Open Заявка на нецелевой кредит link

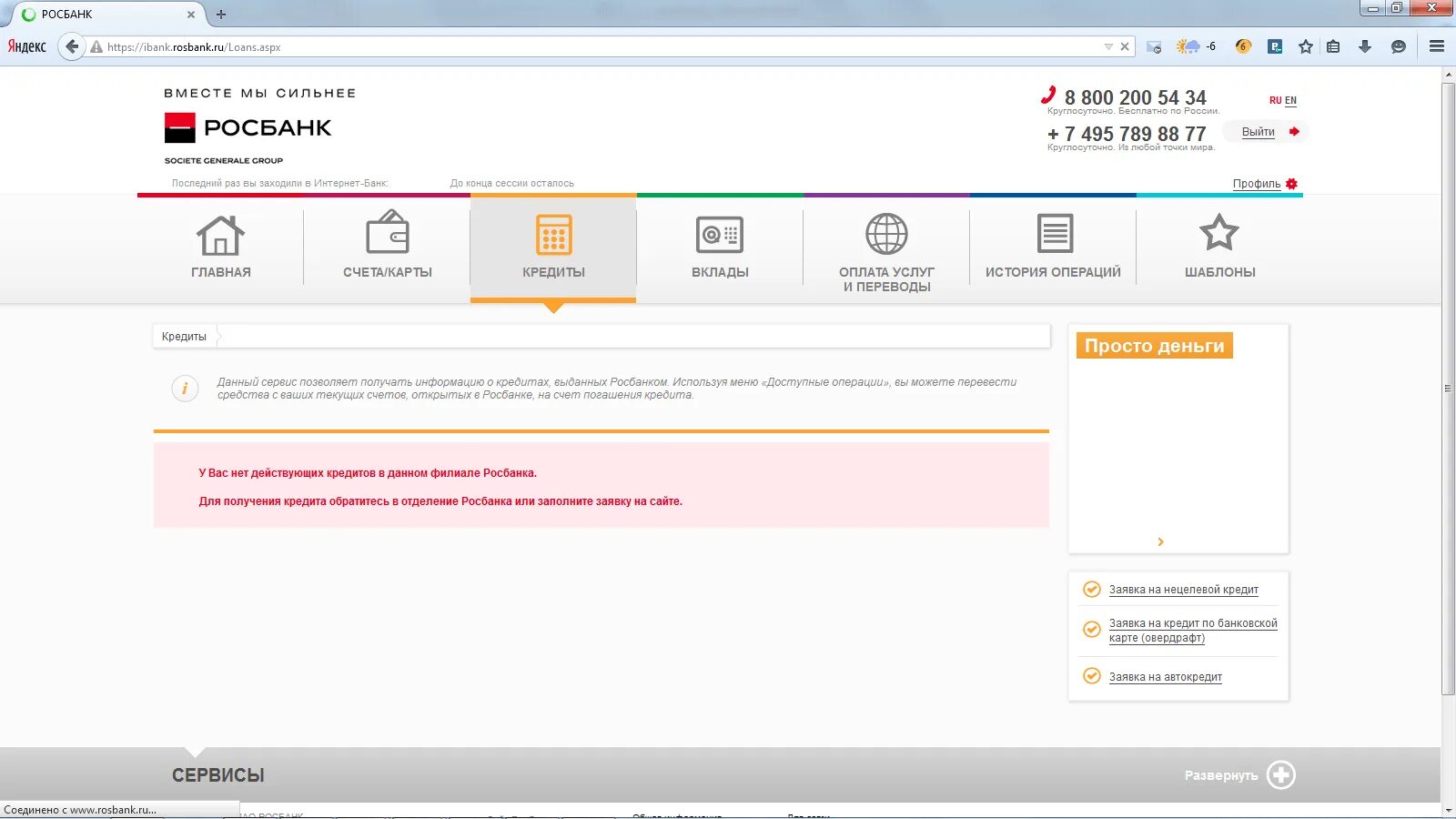1183,590
